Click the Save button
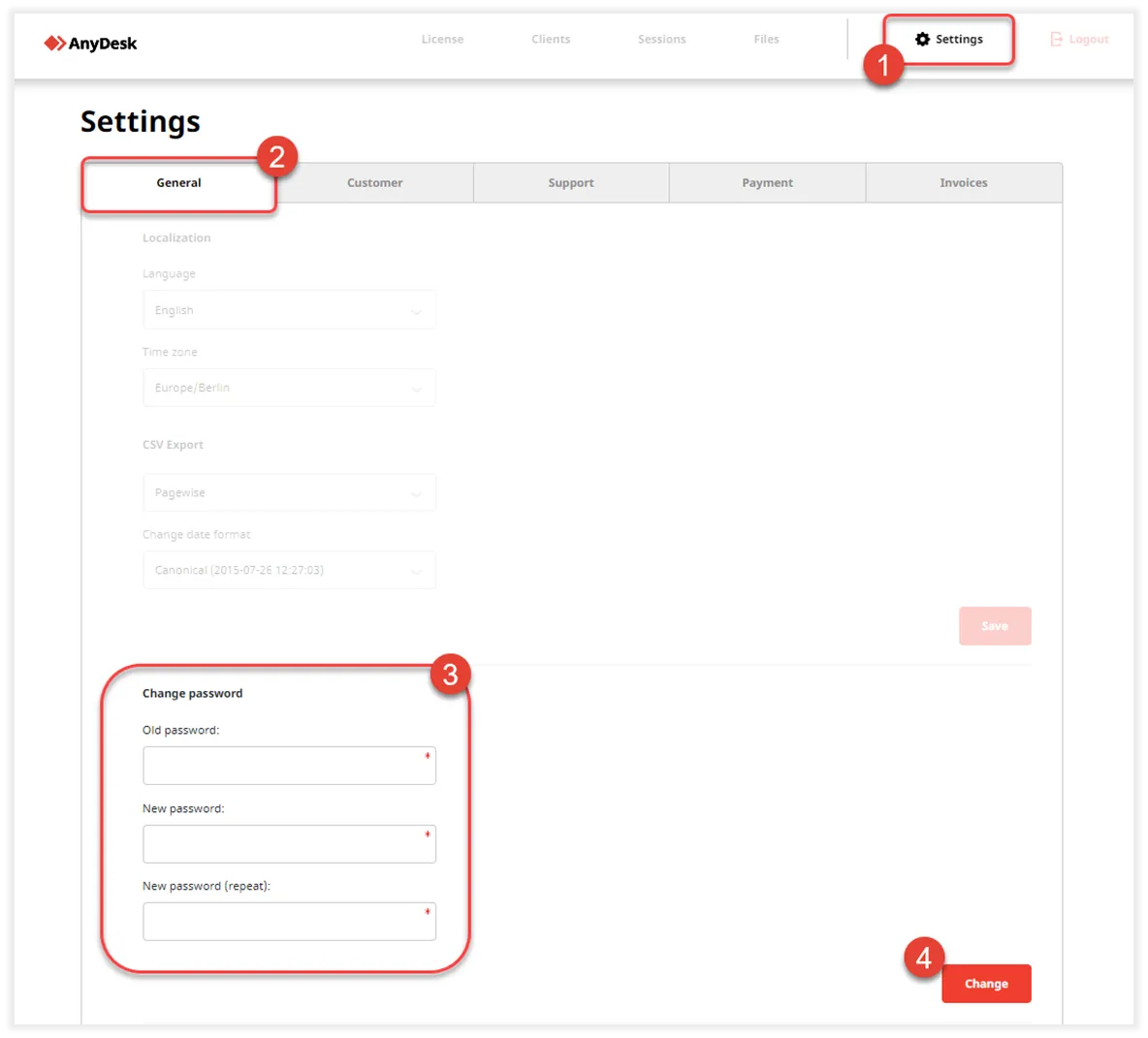Screen dimensions: 1148x1038 (995, 626)
